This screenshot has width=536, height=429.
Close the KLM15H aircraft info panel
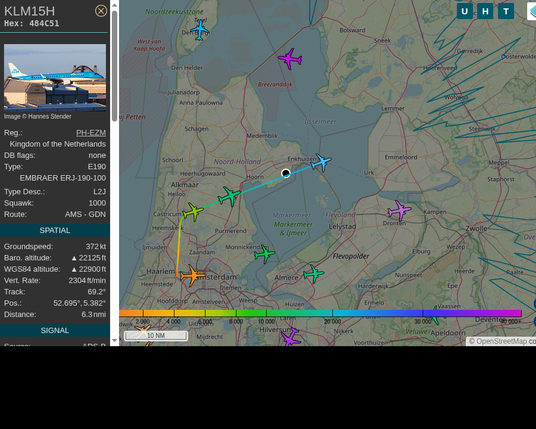[x=101, y=11]
